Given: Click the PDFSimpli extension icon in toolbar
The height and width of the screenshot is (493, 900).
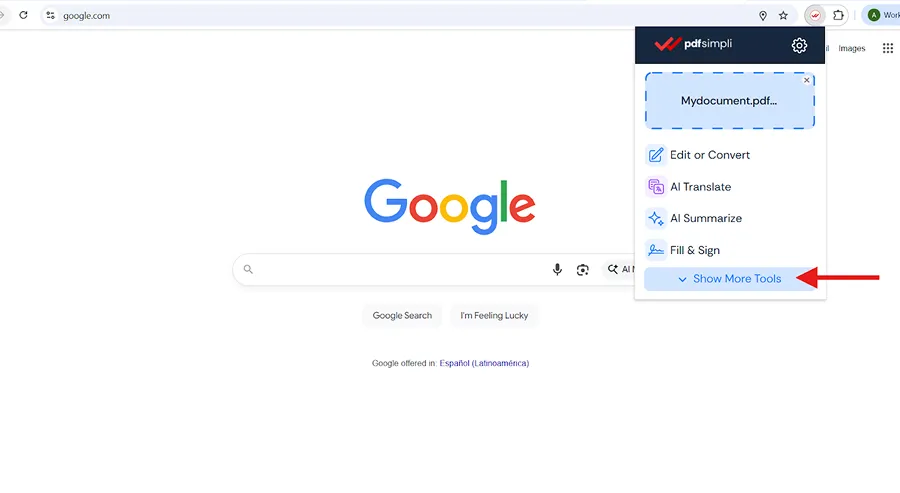Looking at the screenshot, I should click(x=815, y=15).
